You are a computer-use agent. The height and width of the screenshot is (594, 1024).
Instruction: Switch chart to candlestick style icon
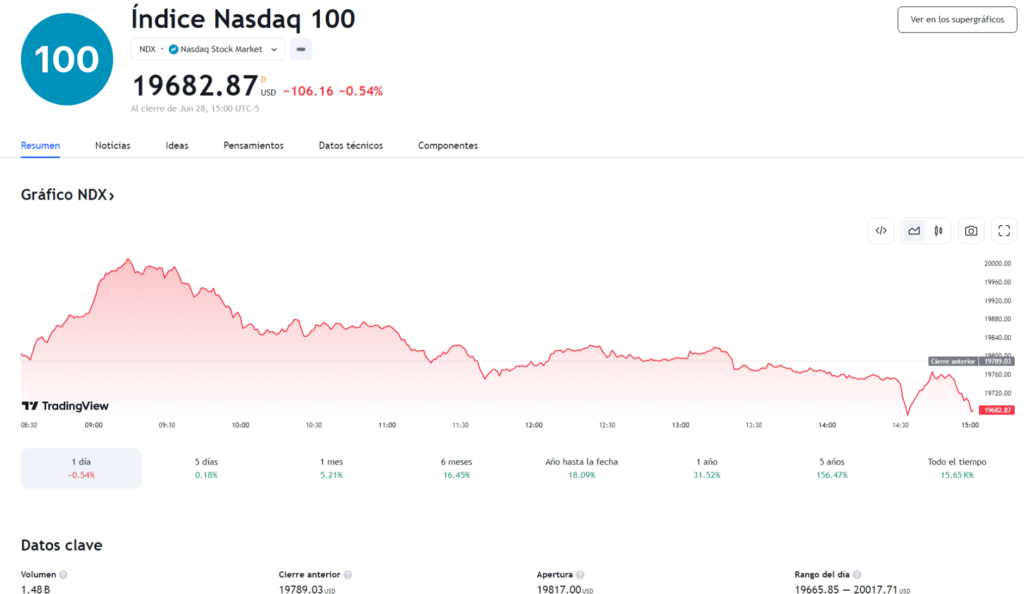[x=938, y=230]
